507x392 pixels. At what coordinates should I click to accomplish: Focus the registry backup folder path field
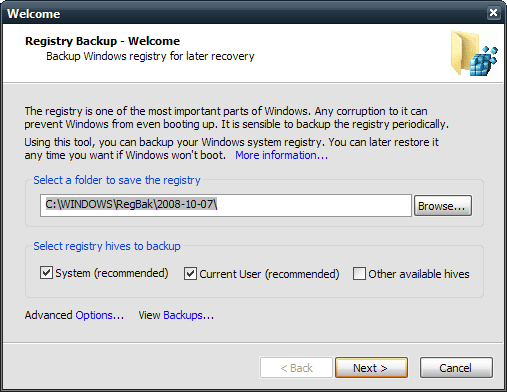[226, 205]
